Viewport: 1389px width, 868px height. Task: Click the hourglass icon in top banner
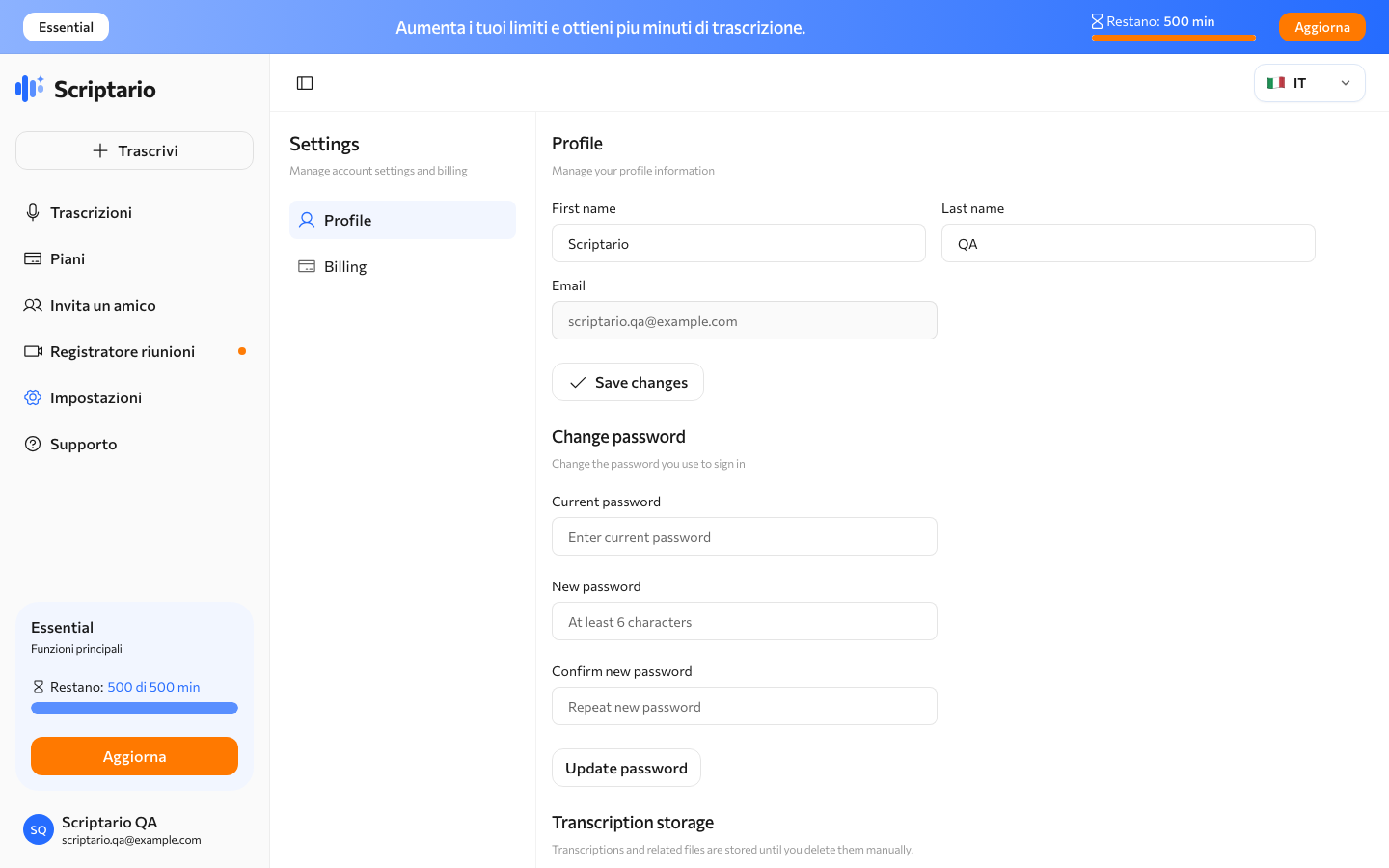tap(1097, 21)
